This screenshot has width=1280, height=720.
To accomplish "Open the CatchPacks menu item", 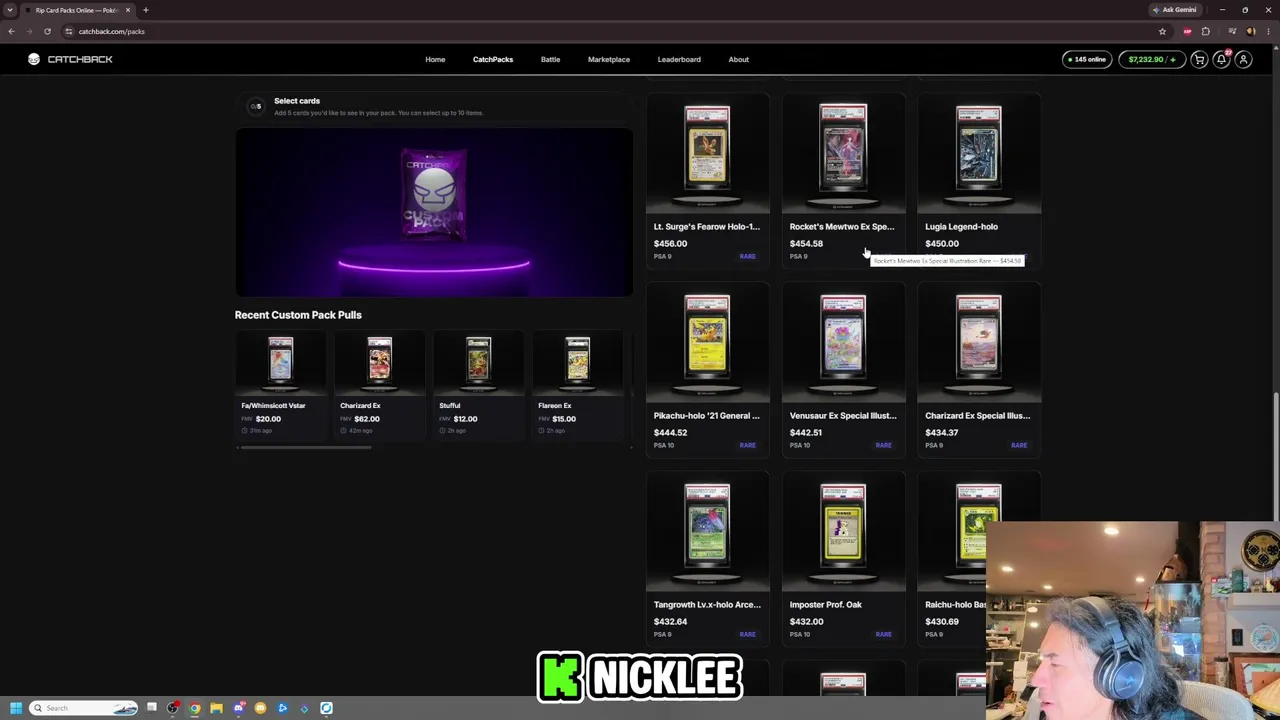I will tap(493, 59).
